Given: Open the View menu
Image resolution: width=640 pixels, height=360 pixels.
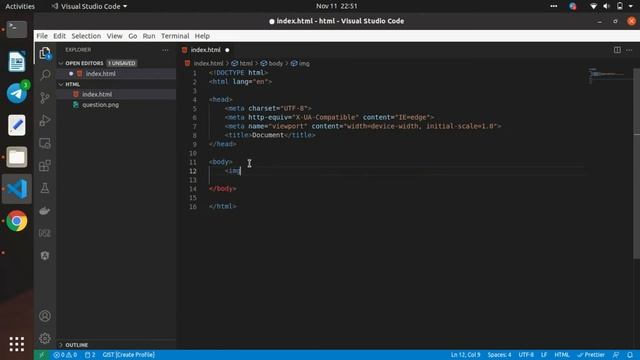Looking at the screenshot, I should pos(115,36).
